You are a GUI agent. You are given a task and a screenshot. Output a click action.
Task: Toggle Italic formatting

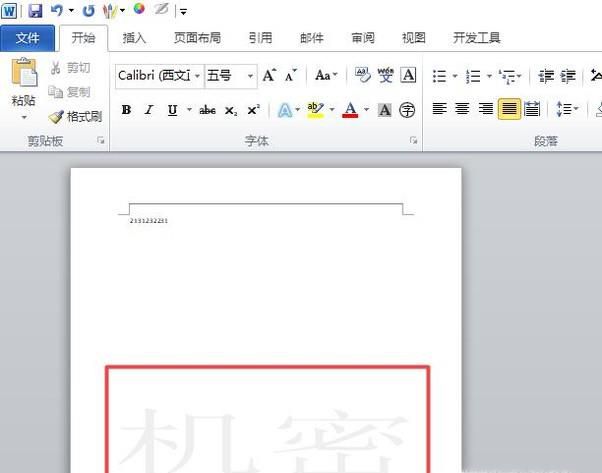149,110
